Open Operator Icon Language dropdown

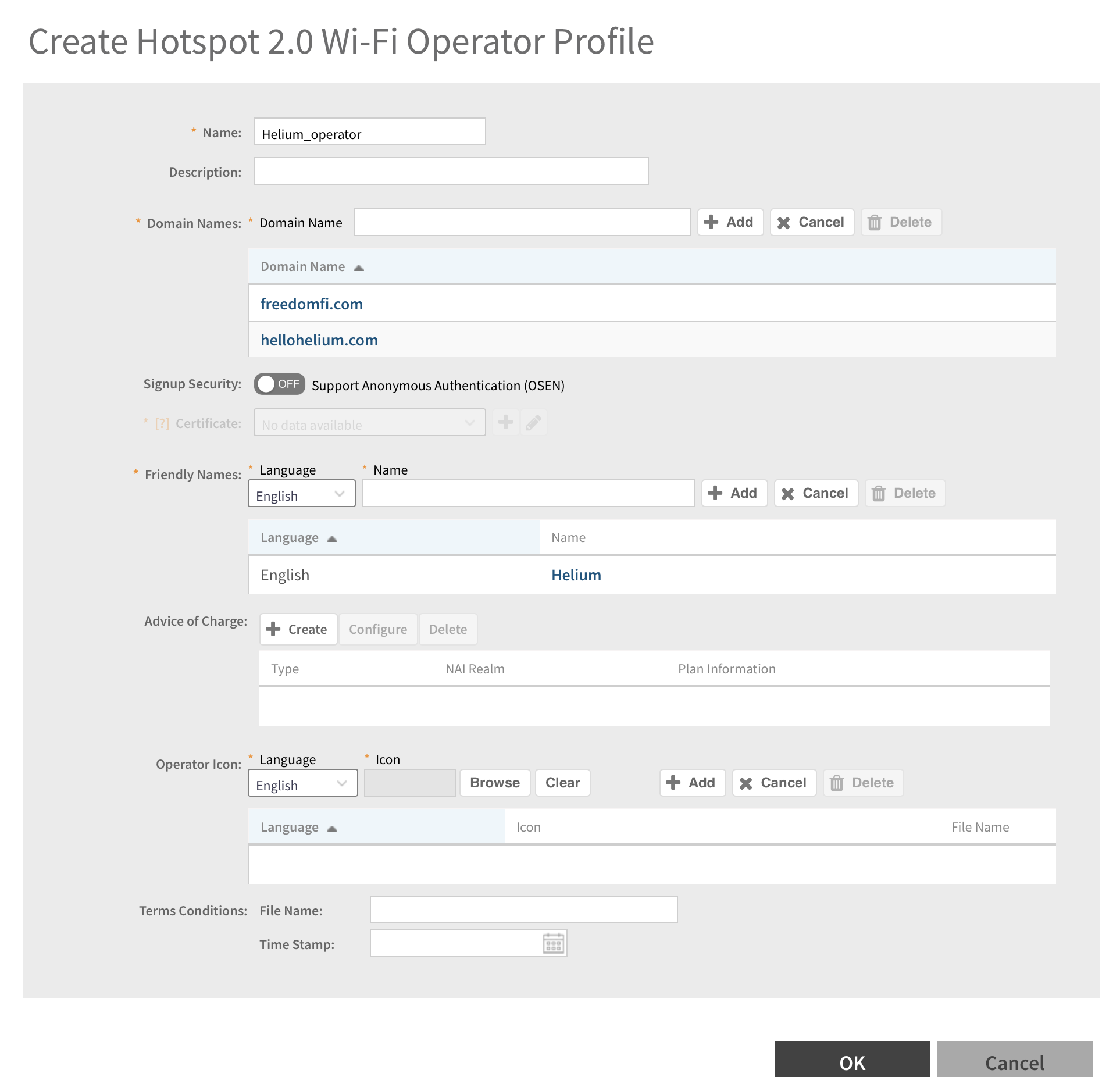(302, 783)
